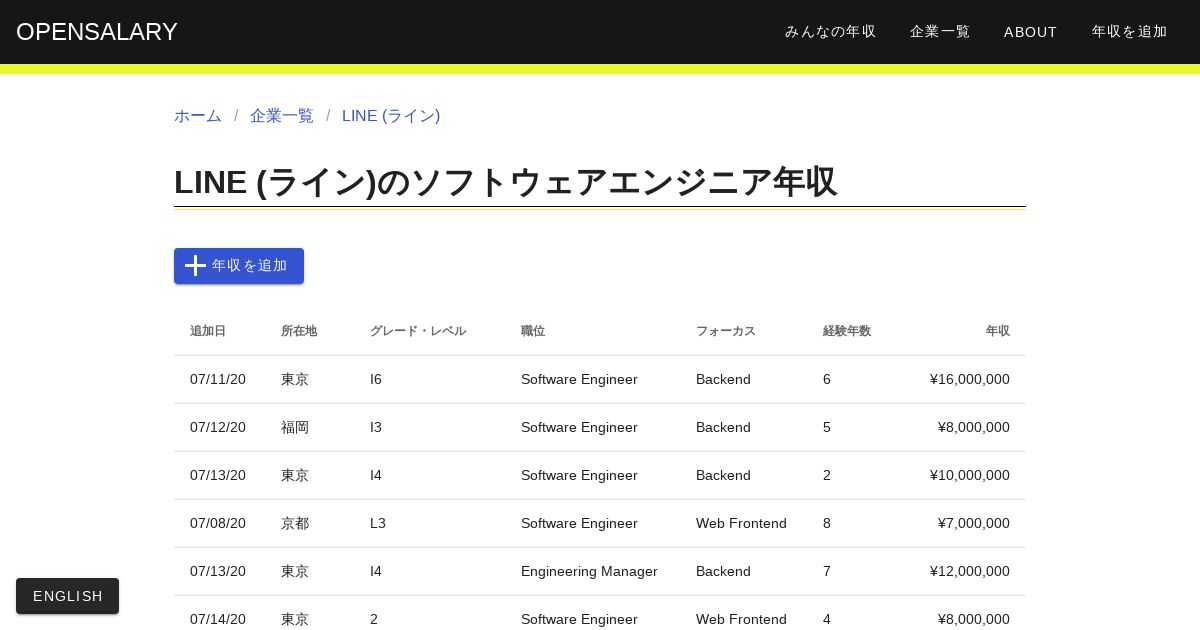The width and height of the screenshot is (1200, 630).
Task: Click the ¥10,000,000 salary cell
Action: point(970,476)
